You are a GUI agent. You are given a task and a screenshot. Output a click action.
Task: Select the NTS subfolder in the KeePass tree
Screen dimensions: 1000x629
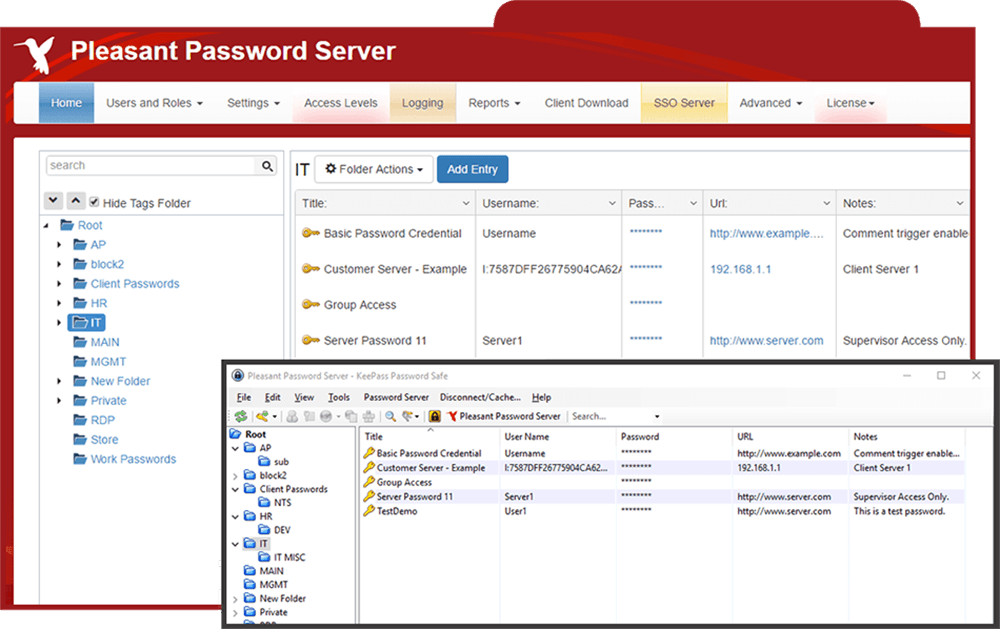(283, 503)
